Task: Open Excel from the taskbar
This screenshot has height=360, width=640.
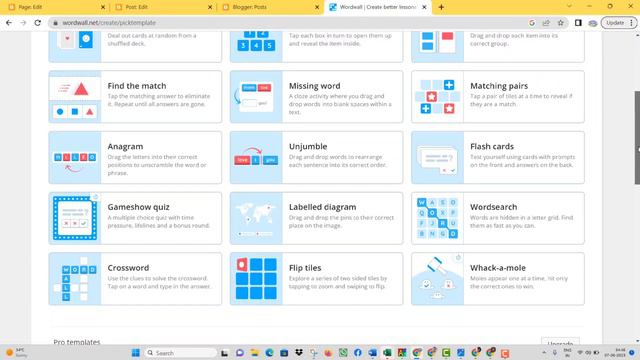Action: [x=387, y=353]
